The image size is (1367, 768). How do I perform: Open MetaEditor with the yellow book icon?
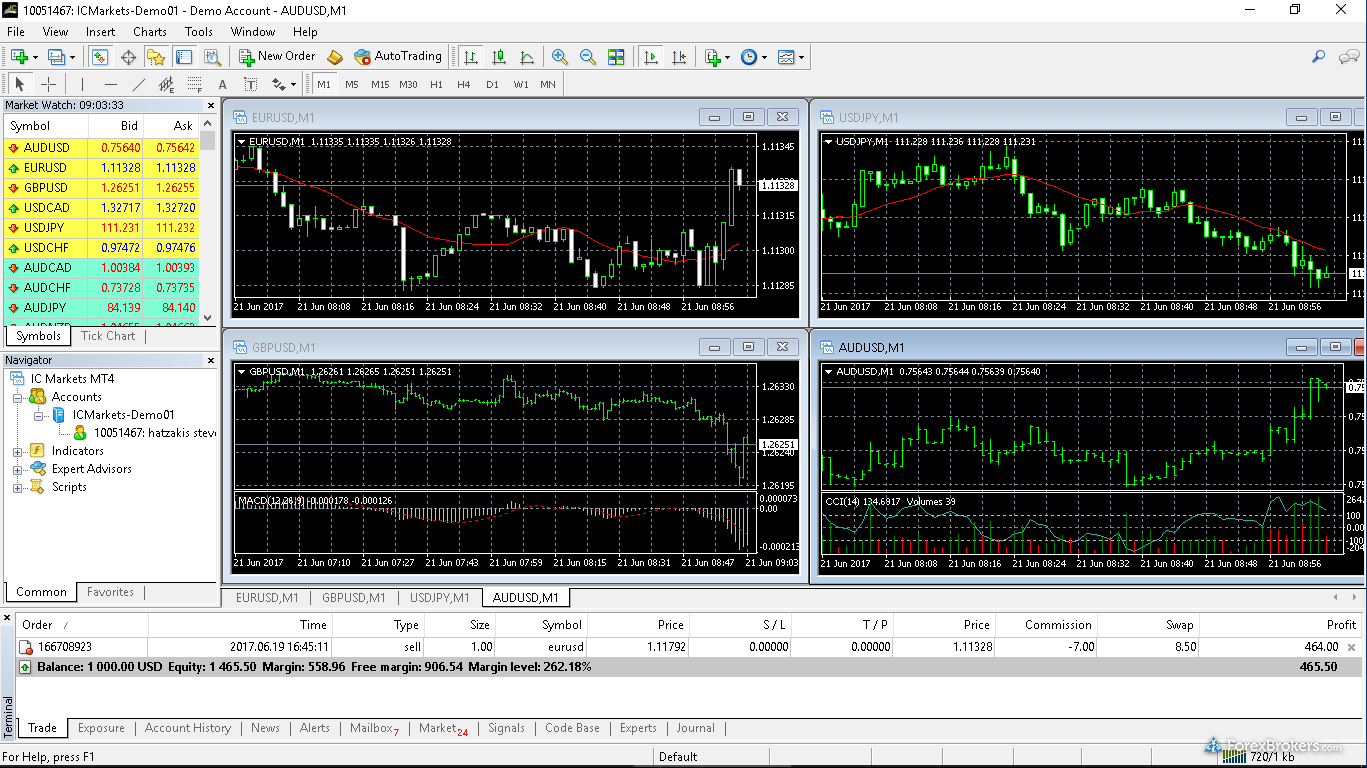(x=335, y=57)
